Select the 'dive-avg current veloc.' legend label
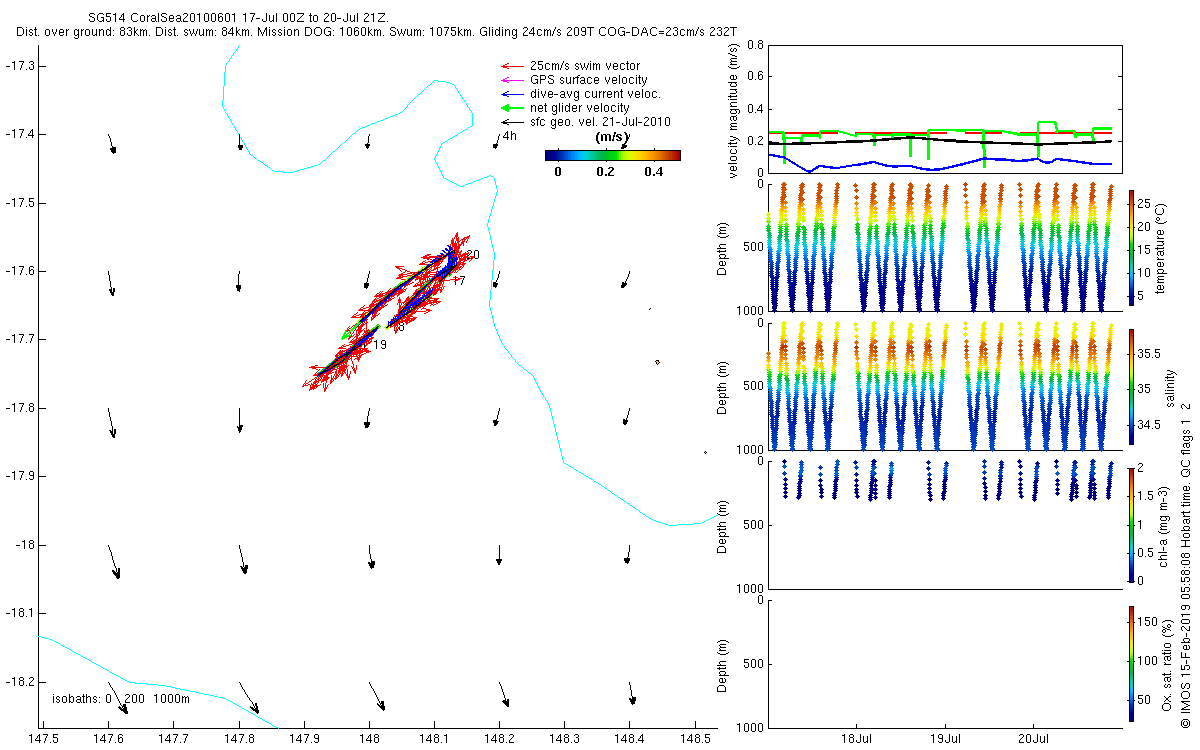 596,94
